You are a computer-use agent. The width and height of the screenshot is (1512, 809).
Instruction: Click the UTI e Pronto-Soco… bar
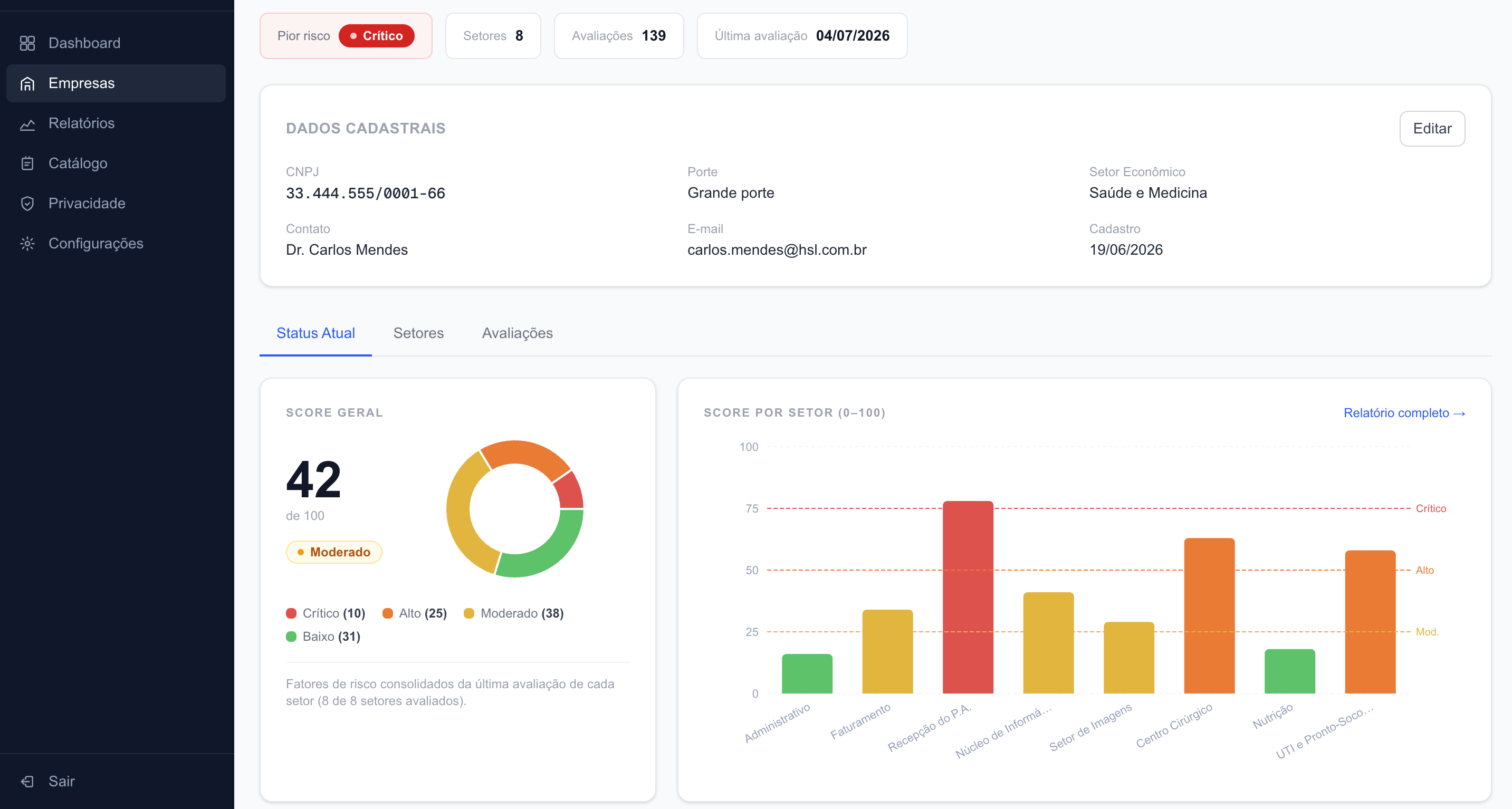pyautogui.click(x=1370, y=622)
